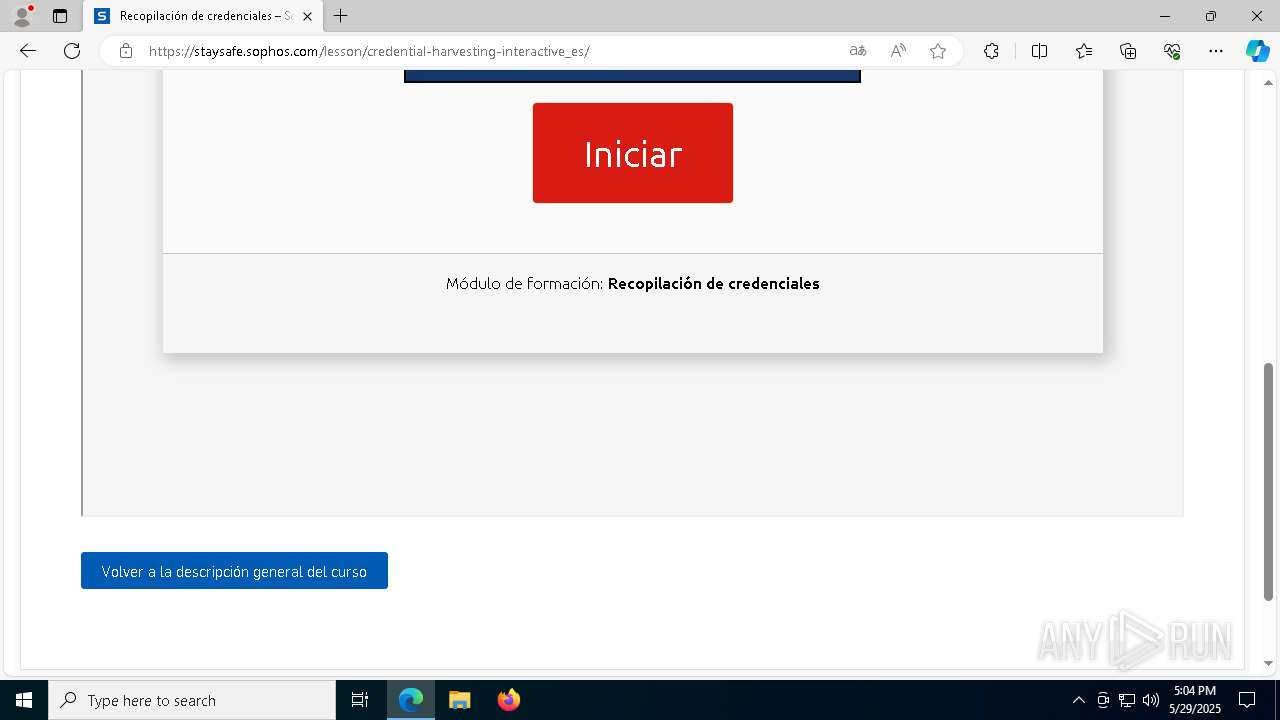Viewport: 1280px width, 720px height.
Task: Click Volver a la descripción general del curso
Action: [234, 571]
